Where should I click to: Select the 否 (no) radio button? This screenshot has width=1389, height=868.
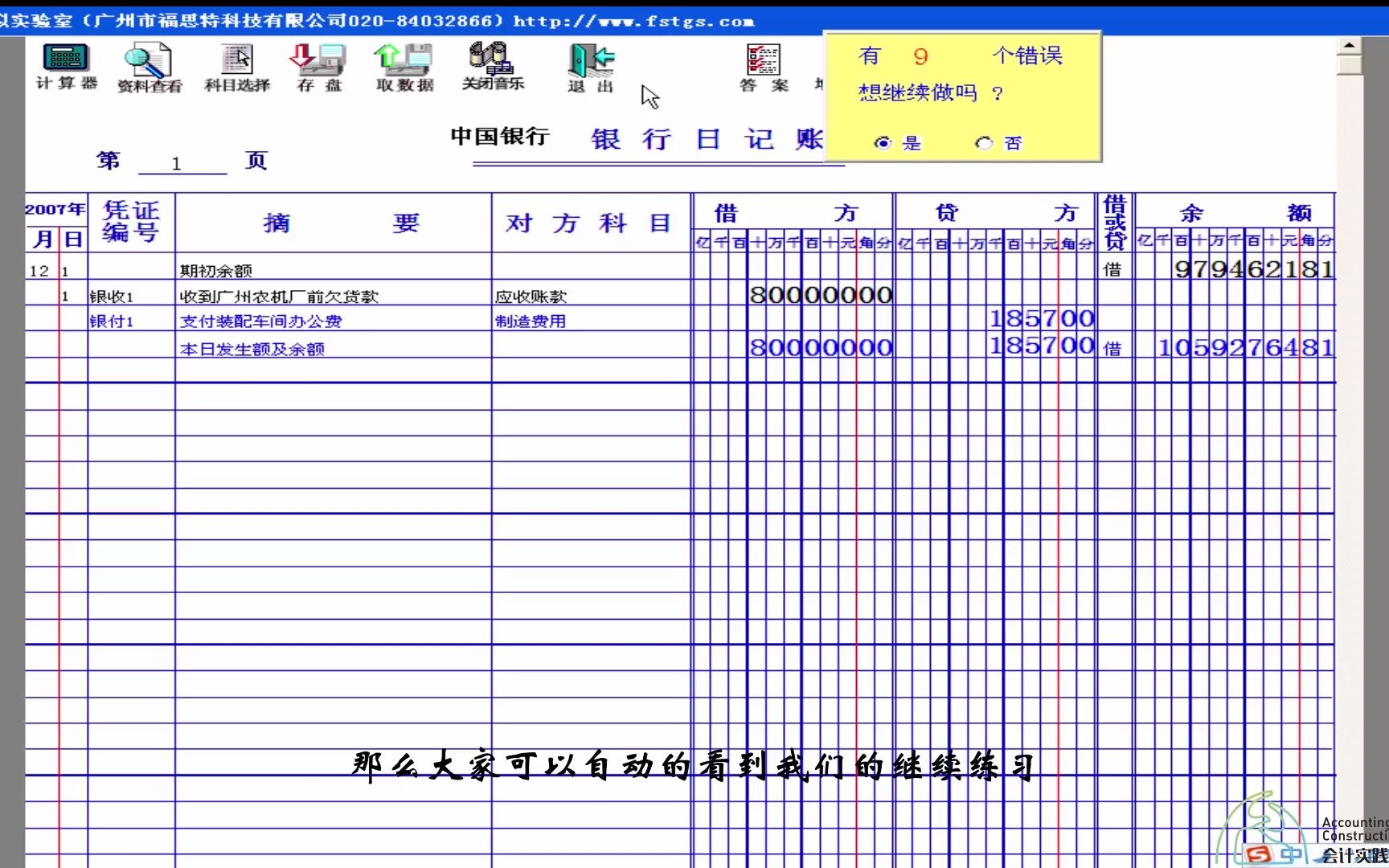984,143
